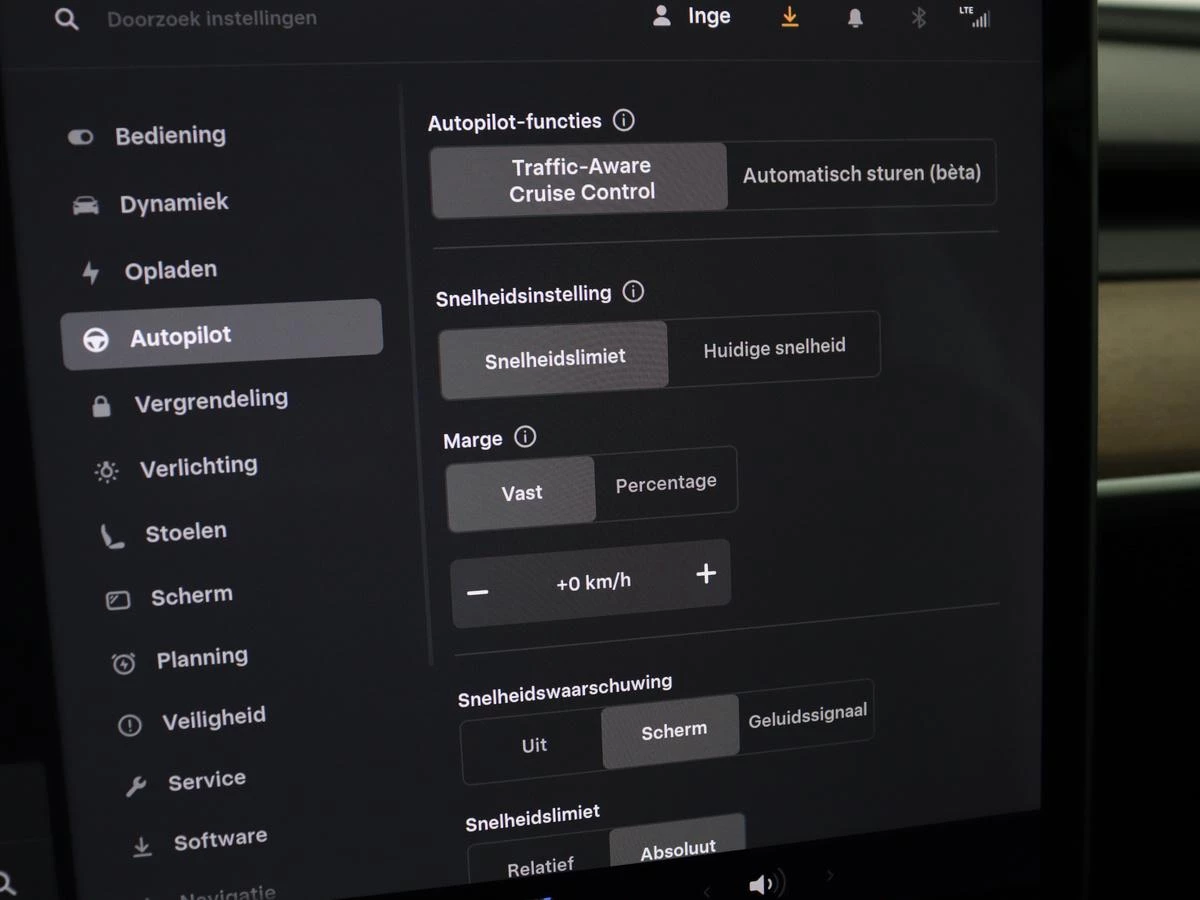Viewport: 1200px width, 900px height.
Task: Open Vergrendeling settings
Action: (x=210, y=401)
